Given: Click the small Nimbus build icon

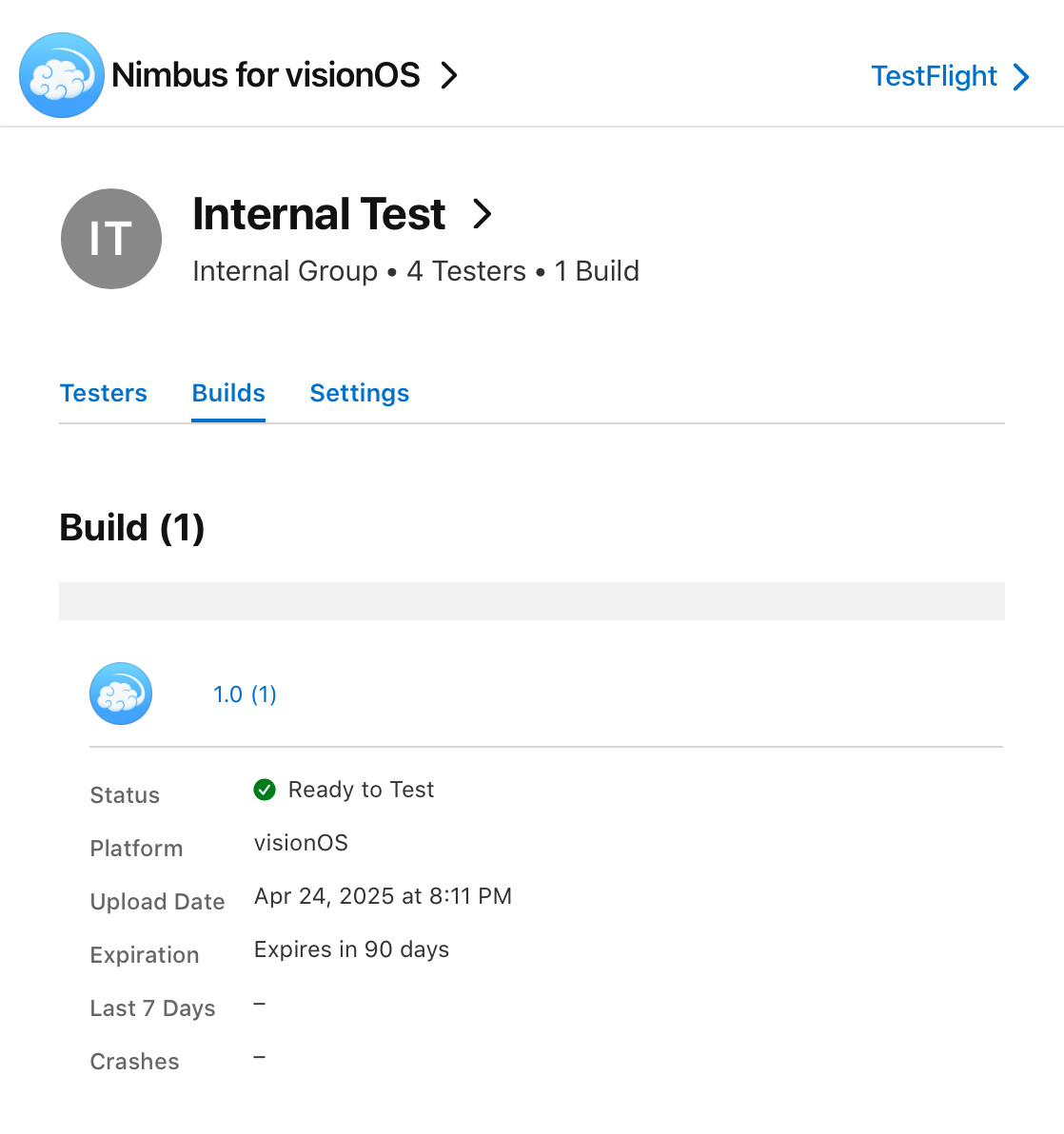Looking at the screenshot, I should point(121,694).
